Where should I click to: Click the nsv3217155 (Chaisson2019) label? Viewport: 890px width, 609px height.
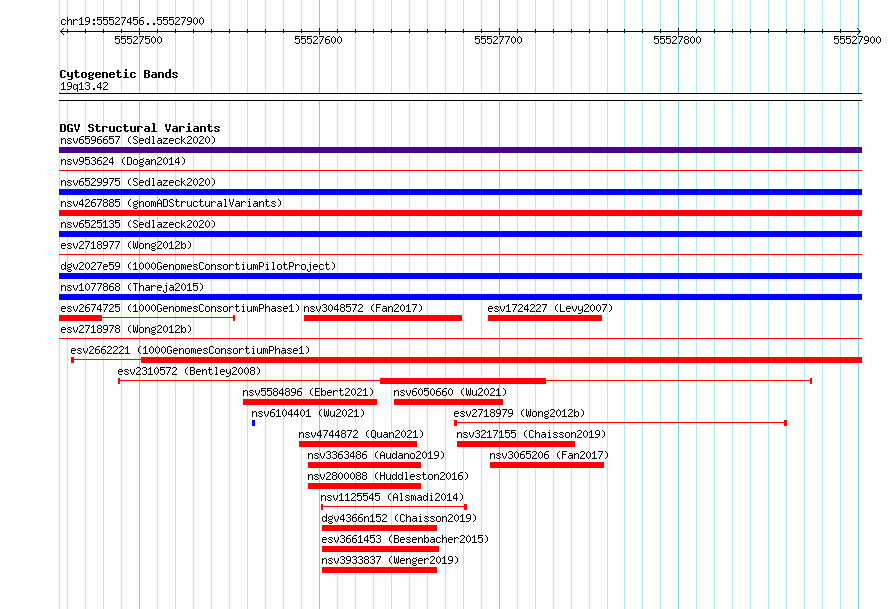(x=531, y=434)
